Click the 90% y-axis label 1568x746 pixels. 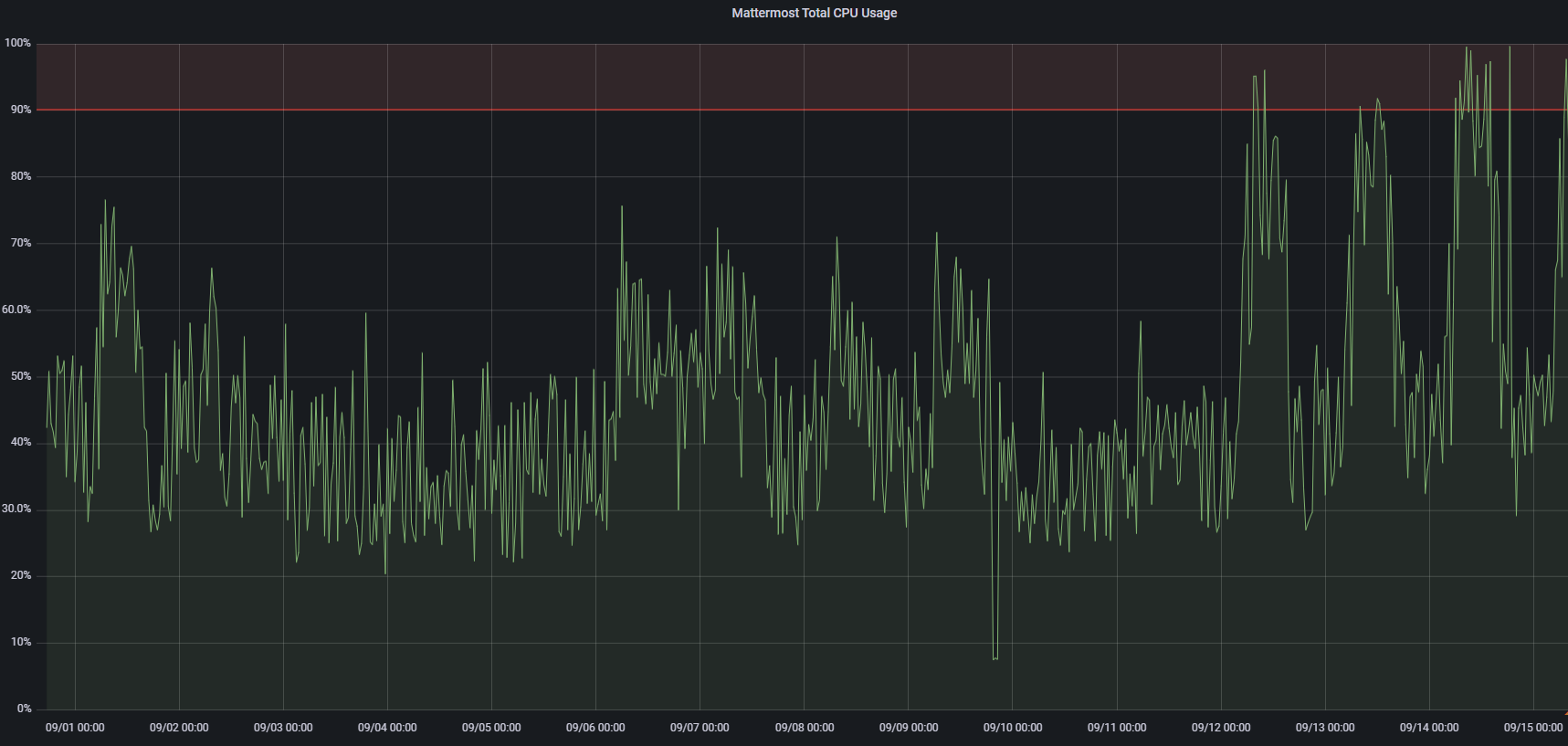pyautogui.click(x=20, y=110)
